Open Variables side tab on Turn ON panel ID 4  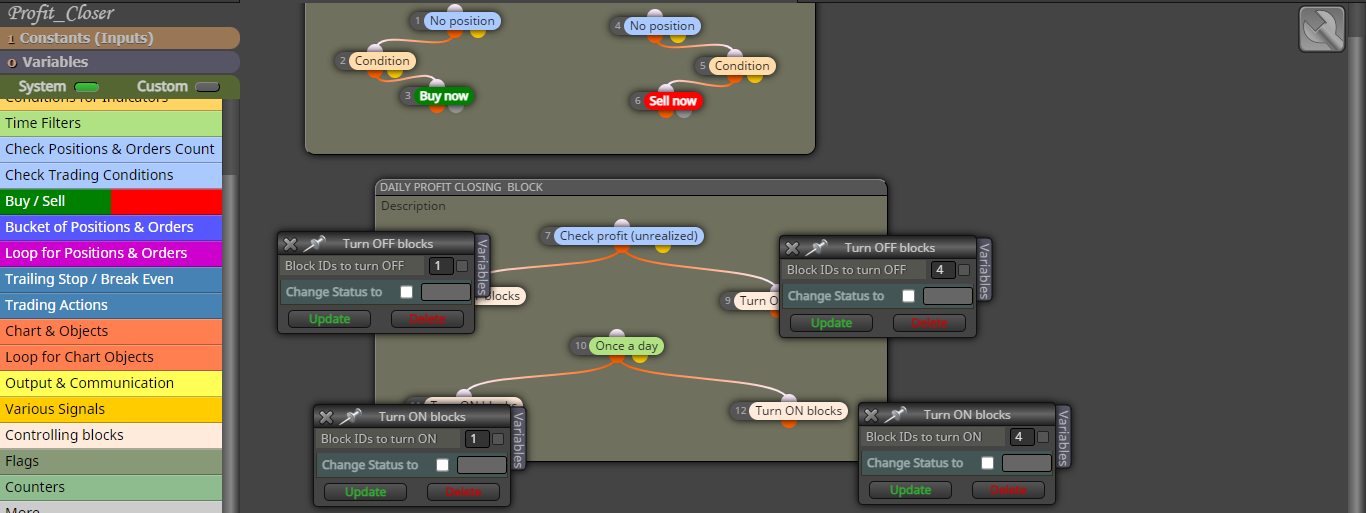tap(1064, 436)
